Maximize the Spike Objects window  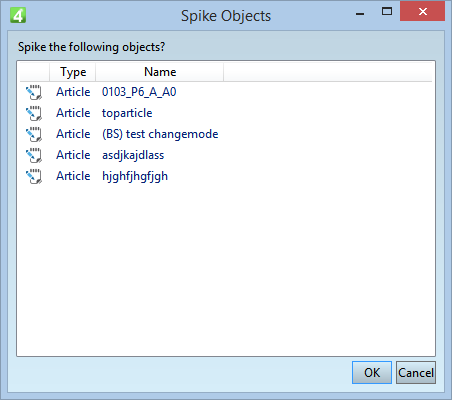pyautogui.click(x=387, y=12)
